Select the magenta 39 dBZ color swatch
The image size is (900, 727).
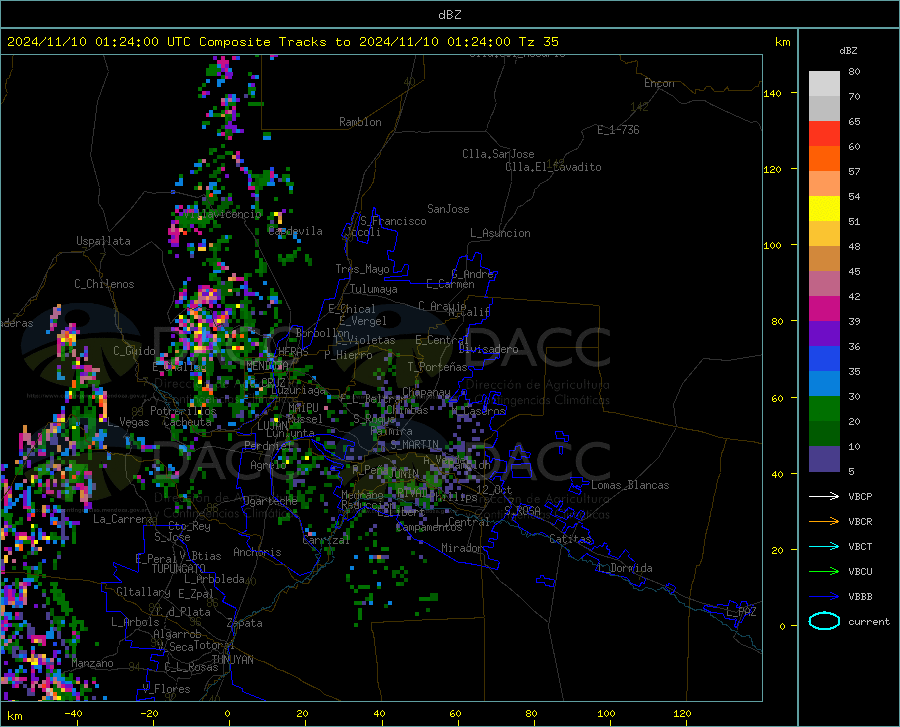824,309
